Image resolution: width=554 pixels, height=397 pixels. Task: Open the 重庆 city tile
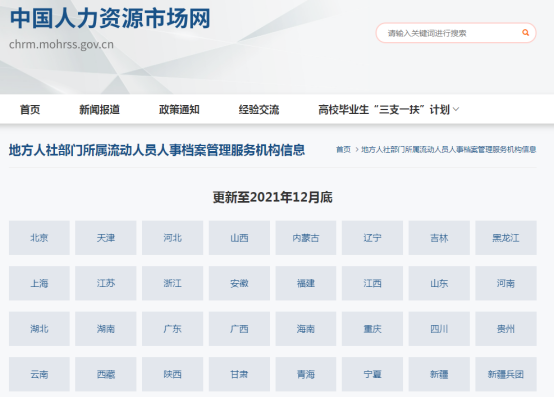(x=372, y=329)
